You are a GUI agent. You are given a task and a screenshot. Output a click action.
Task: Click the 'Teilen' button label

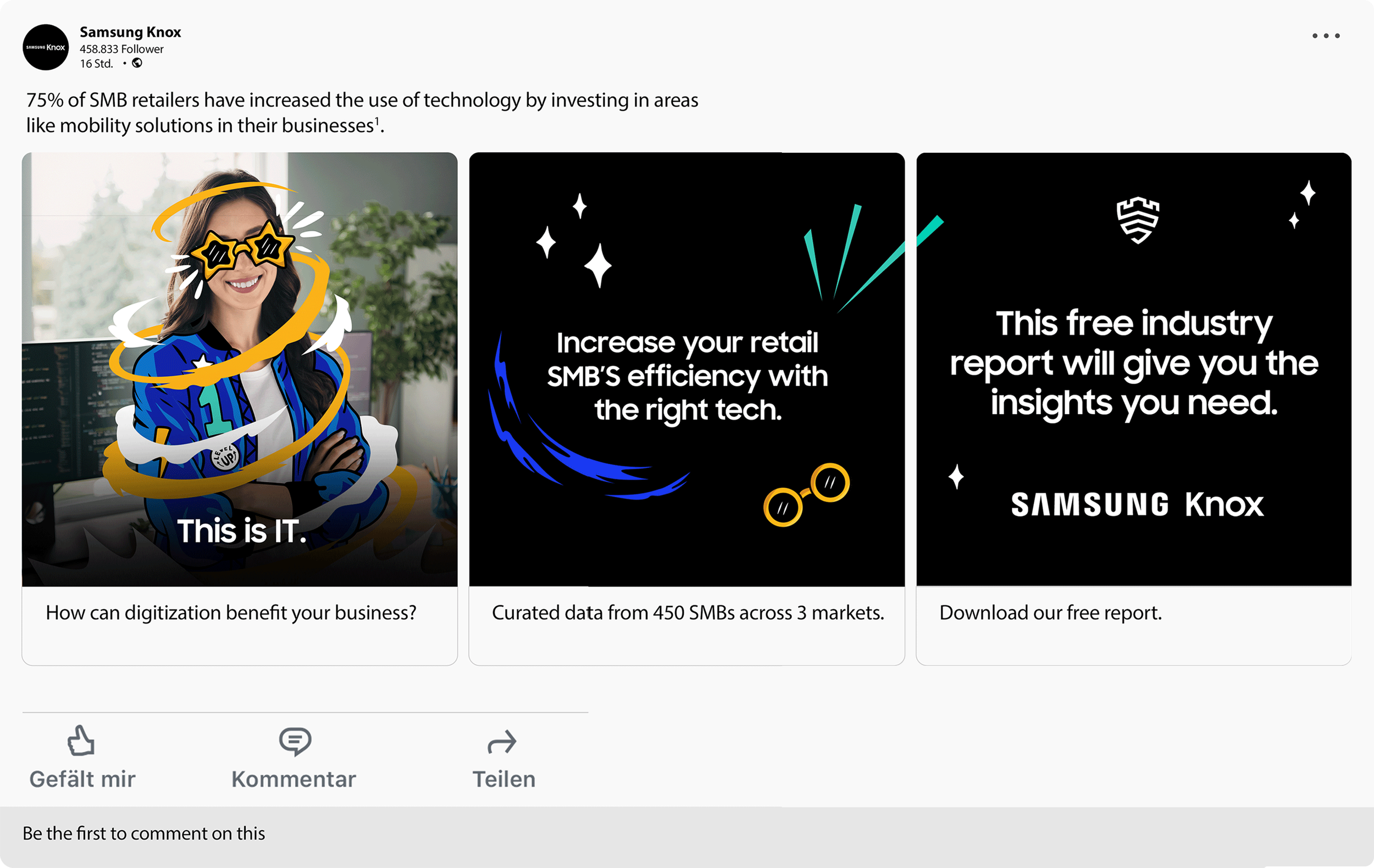(504, 779)
